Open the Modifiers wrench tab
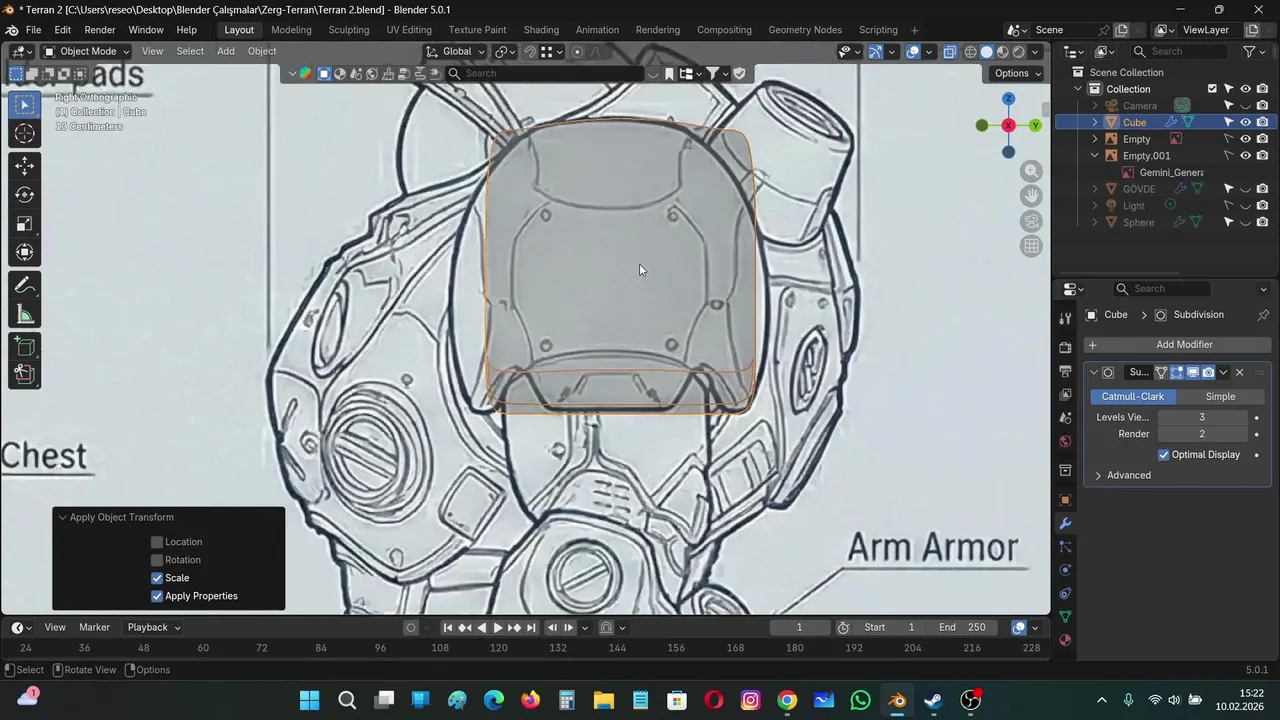Image resolution: width=1280 pixels, height=720 pixels. click(x=1065, y=524)
